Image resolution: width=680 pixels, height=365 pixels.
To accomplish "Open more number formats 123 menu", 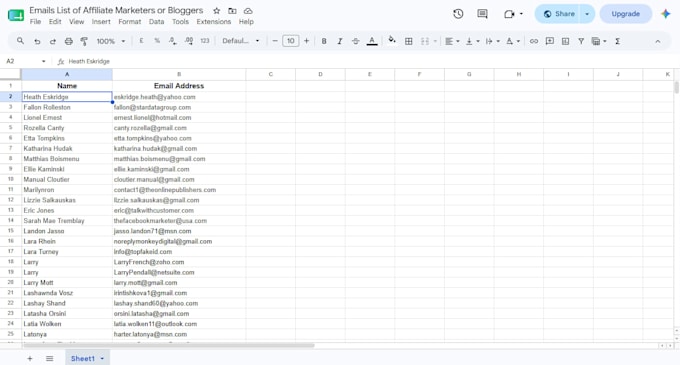I will click(205, 41).
